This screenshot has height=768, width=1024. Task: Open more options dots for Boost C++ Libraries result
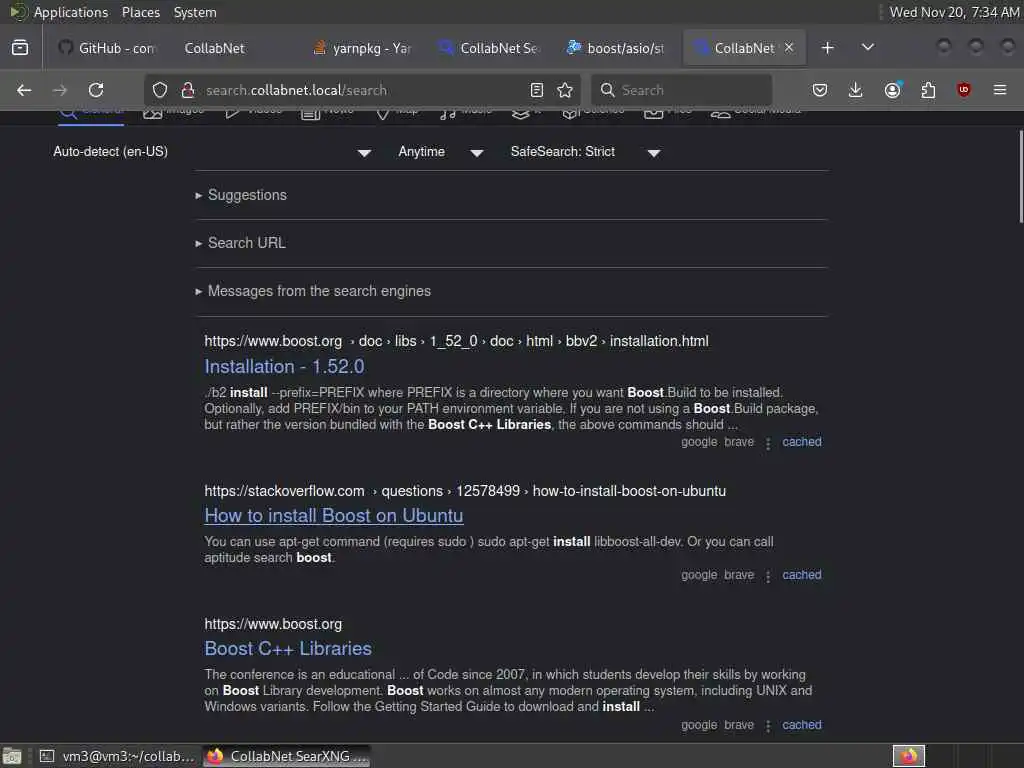(768, 726)
